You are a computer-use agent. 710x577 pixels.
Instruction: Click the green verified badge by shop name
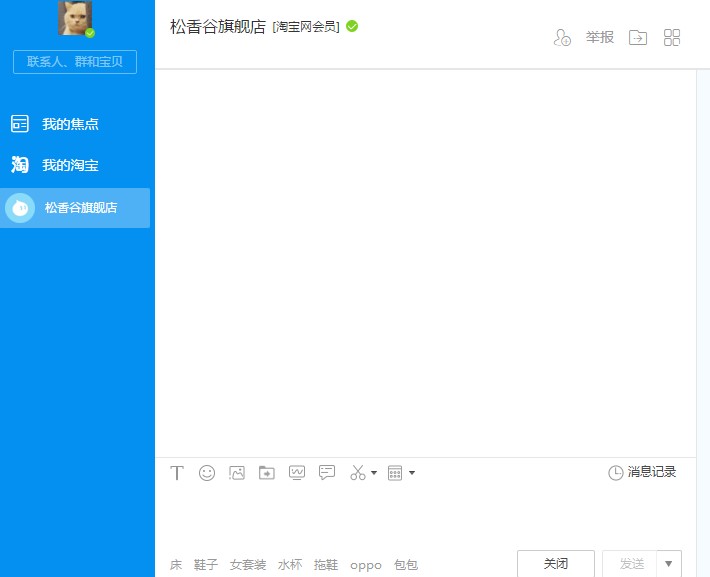[x=352, y=26]
